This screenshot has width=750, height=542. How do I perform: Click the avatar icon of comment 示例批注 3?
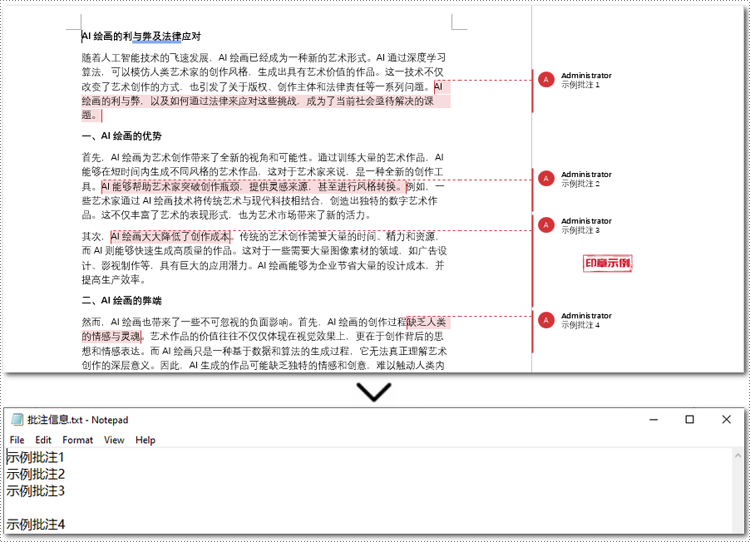[546, 225]
